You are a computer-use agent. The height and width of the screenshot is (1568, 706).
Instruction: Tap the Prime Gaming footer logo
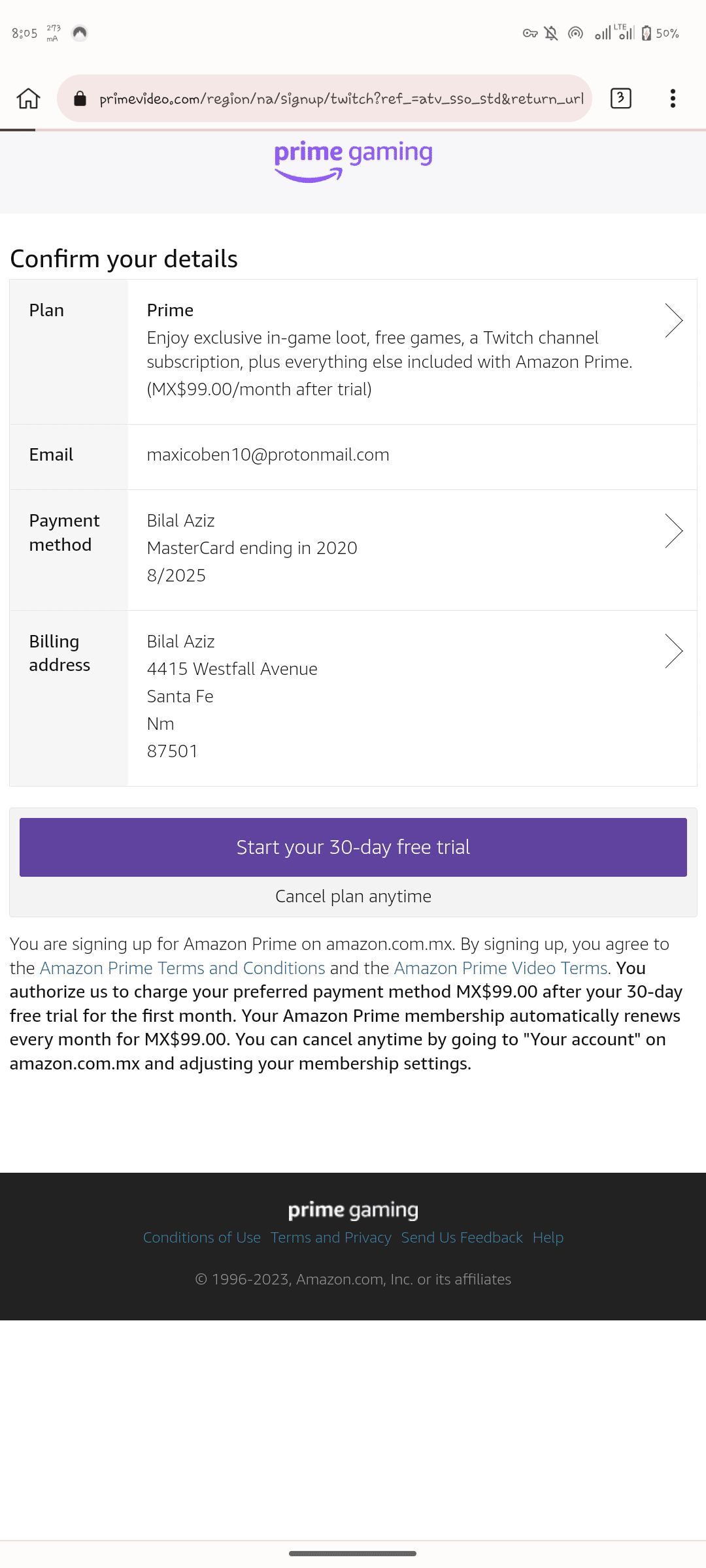tap(353, 1210)
